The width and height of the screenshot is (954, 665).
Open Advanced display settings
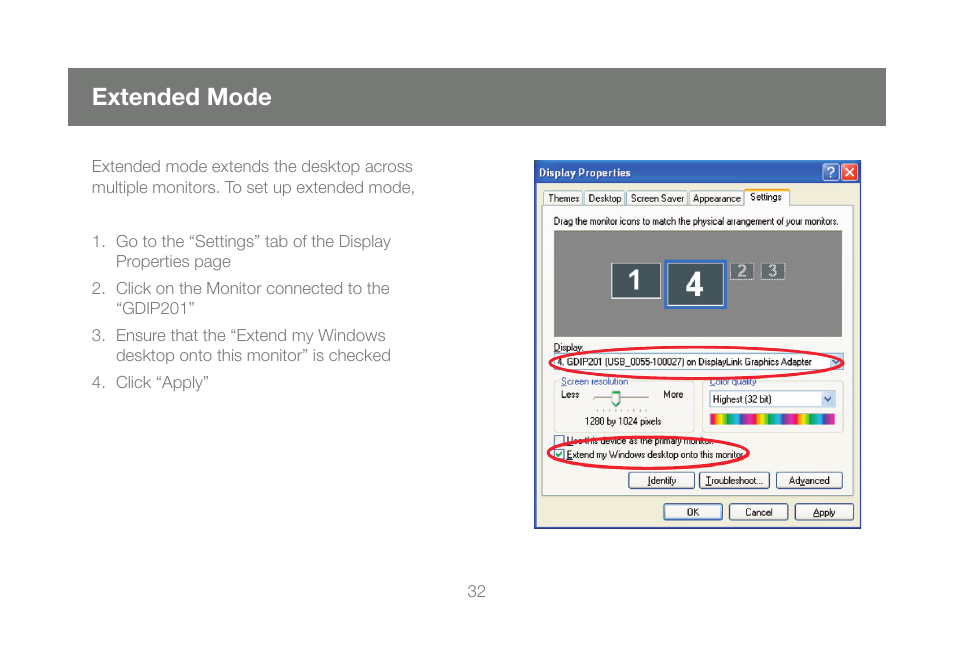tap(809, 481)
